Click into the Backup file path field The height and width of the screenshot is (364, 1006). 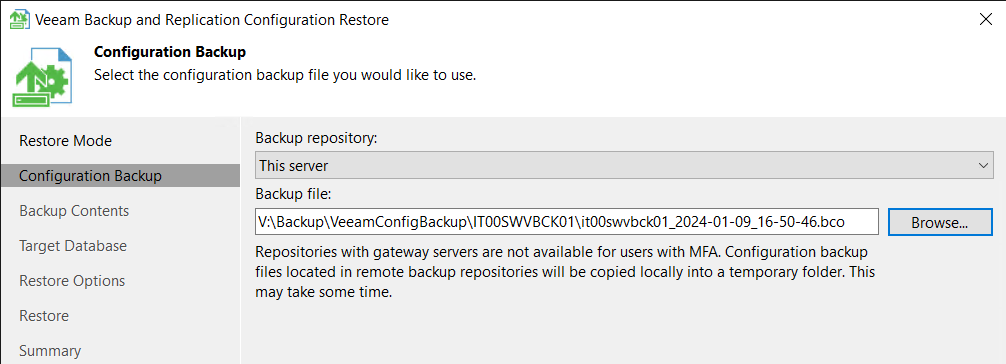tap(566, 222)
